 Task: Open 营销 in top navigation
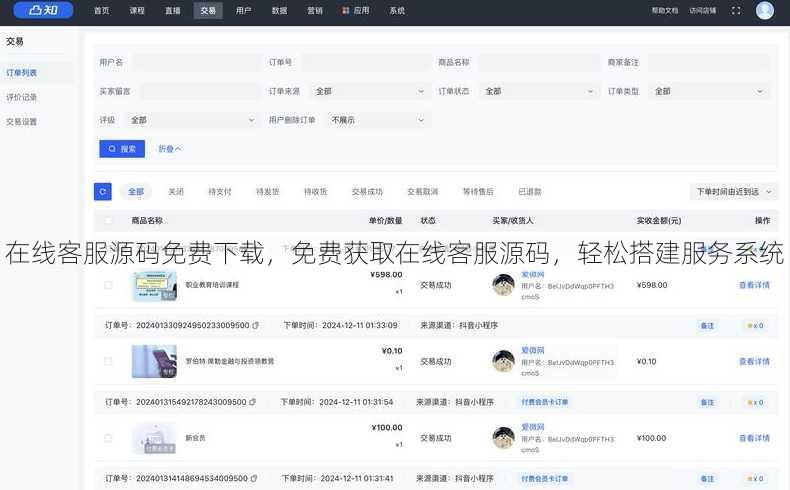pyautogui.click(x=315, y=11)
